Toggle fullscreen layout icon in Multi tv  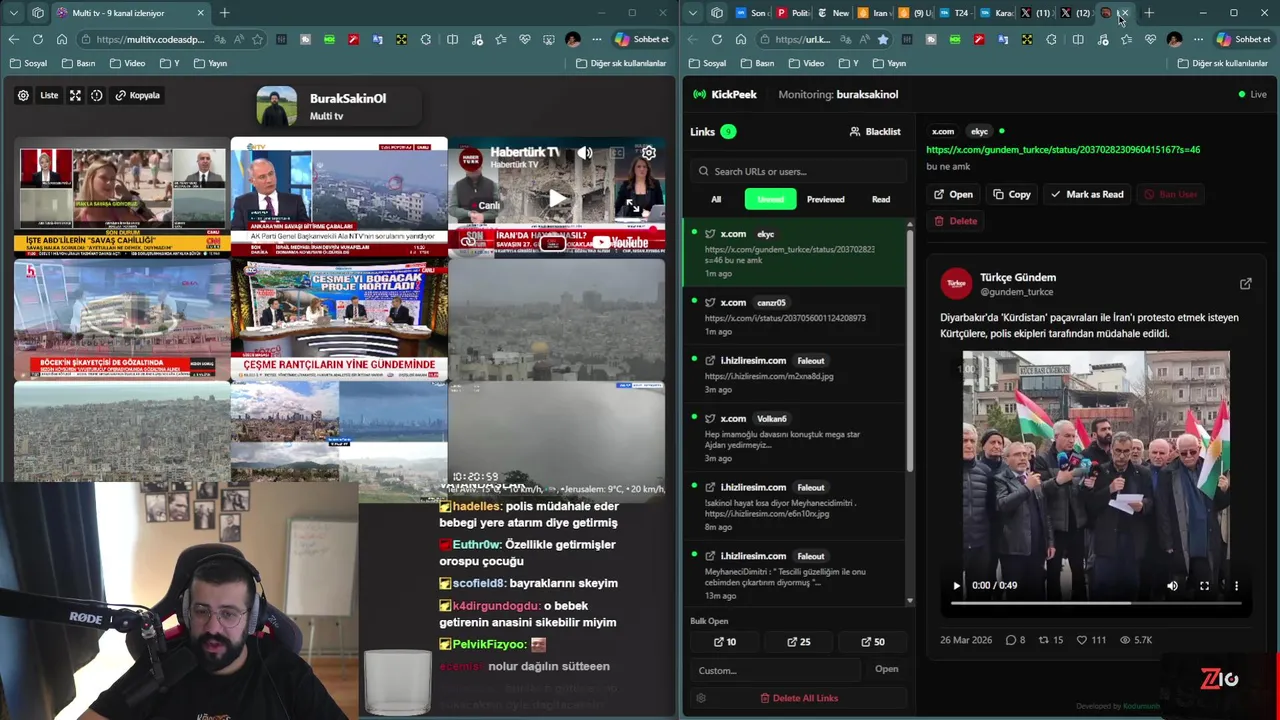(75, 95)
